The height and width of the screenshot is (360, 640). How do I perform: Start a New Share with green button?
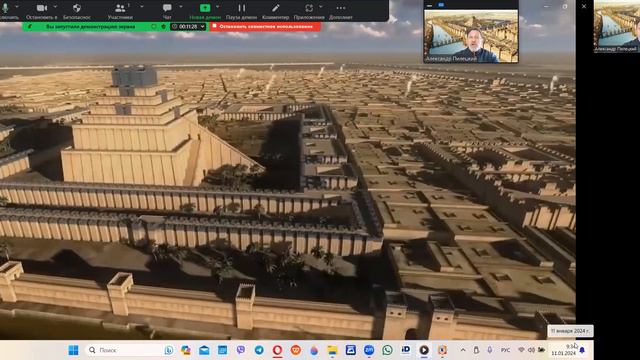click(x=205, y=11)
